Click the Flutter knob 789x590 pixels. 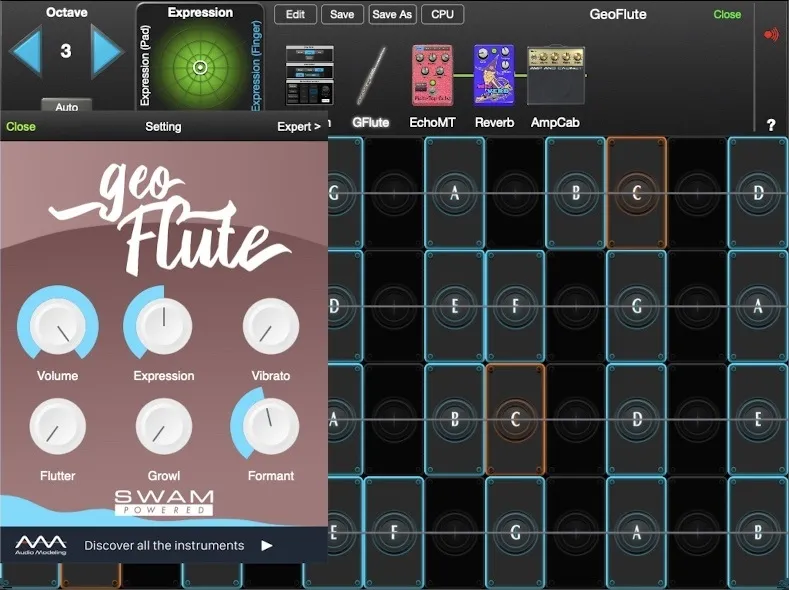57,426
